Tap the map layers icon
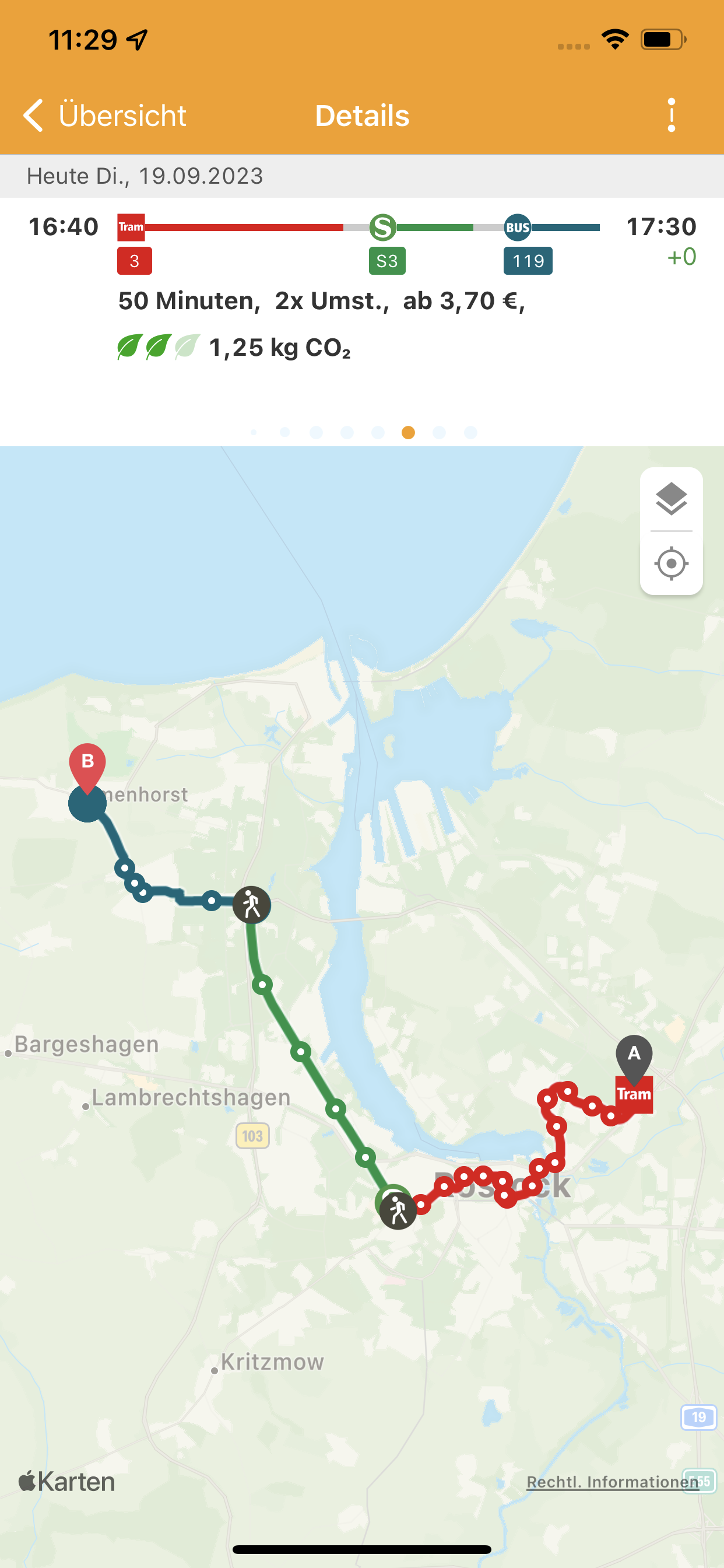 671,499
